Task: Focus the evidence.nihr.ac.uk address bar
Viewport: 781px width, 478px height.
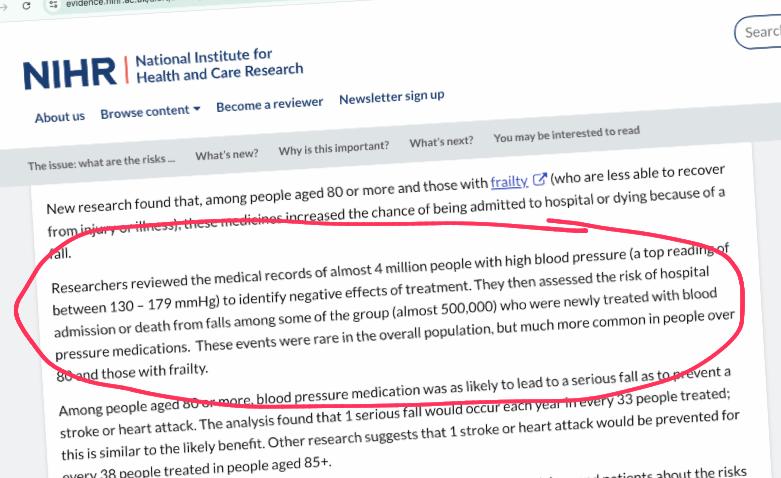Action: click(x=120, y=4)
